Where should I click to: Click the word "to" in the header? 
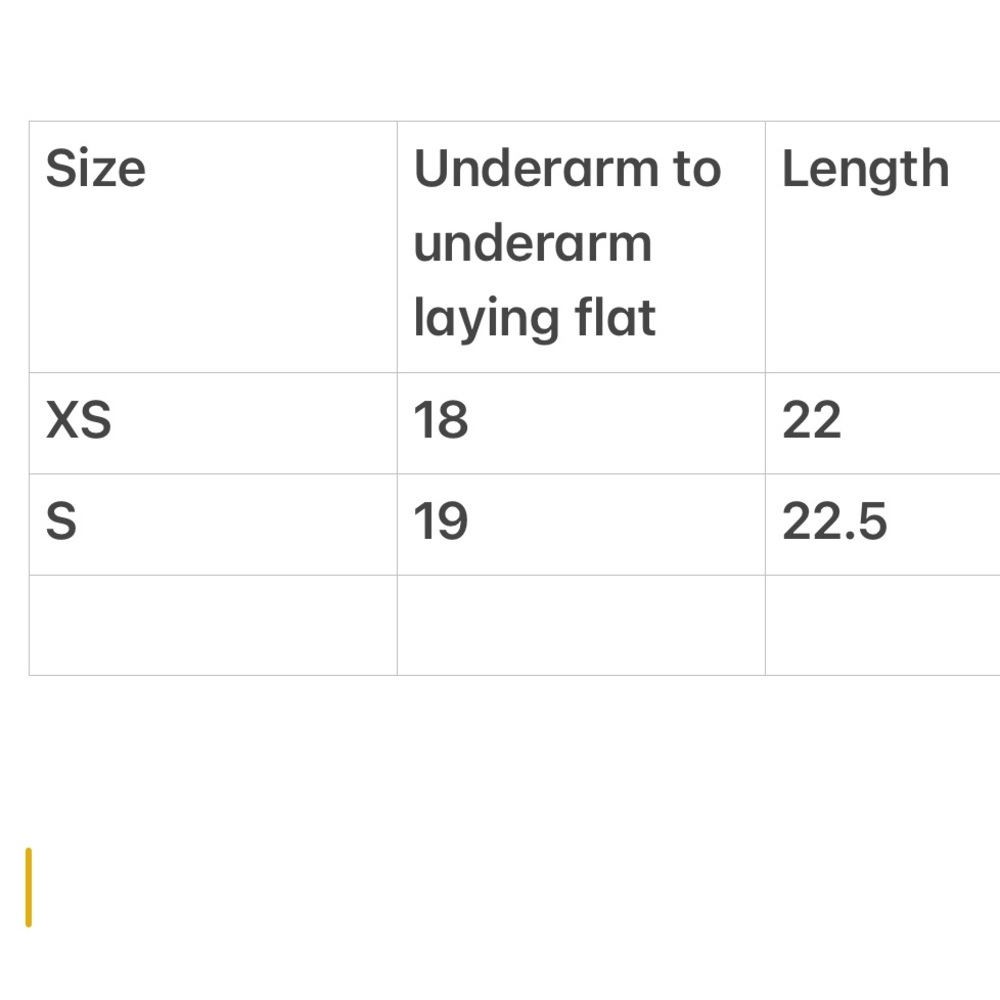coord(696,169)
